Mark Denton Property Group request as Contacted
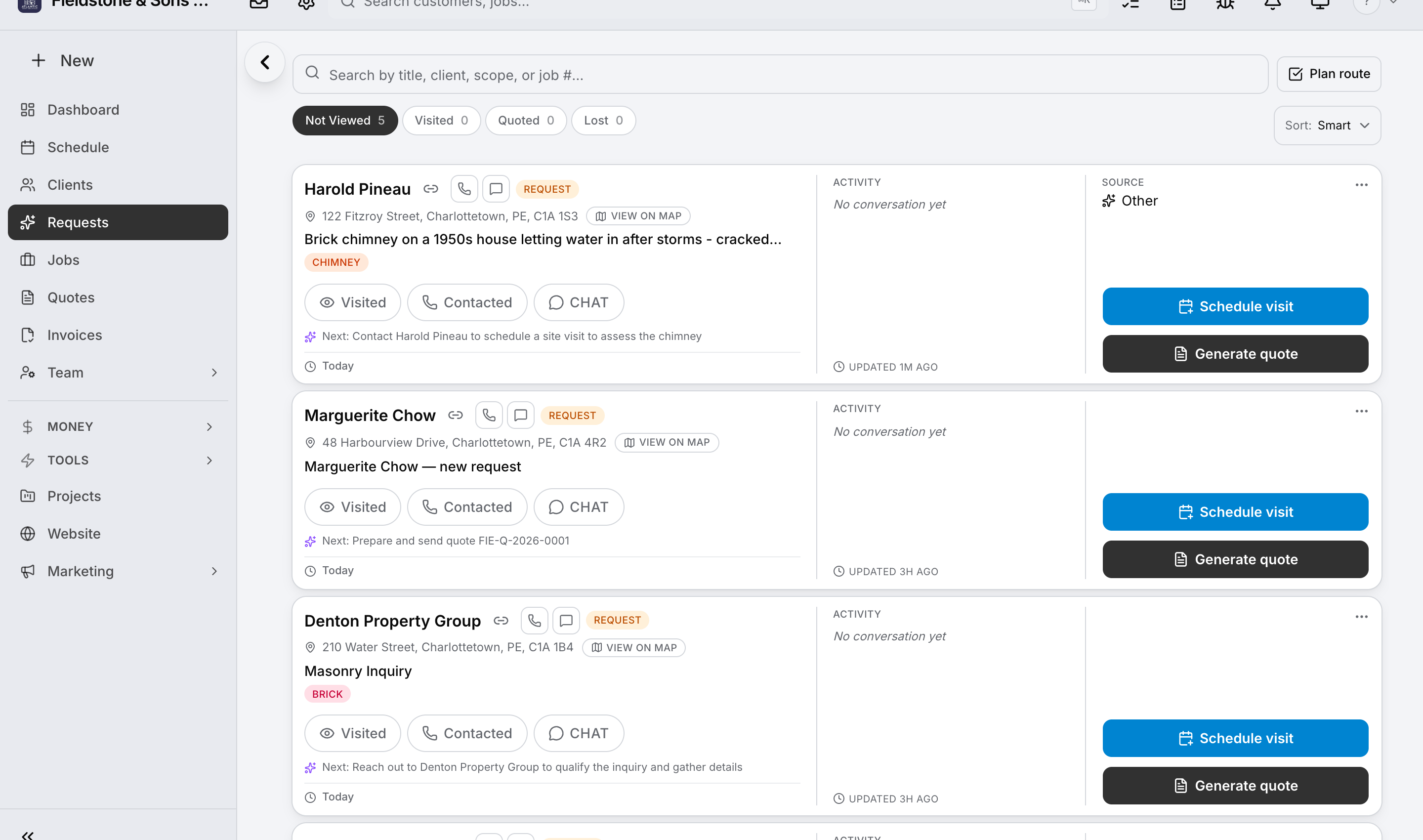 click(x=467, y=734)
